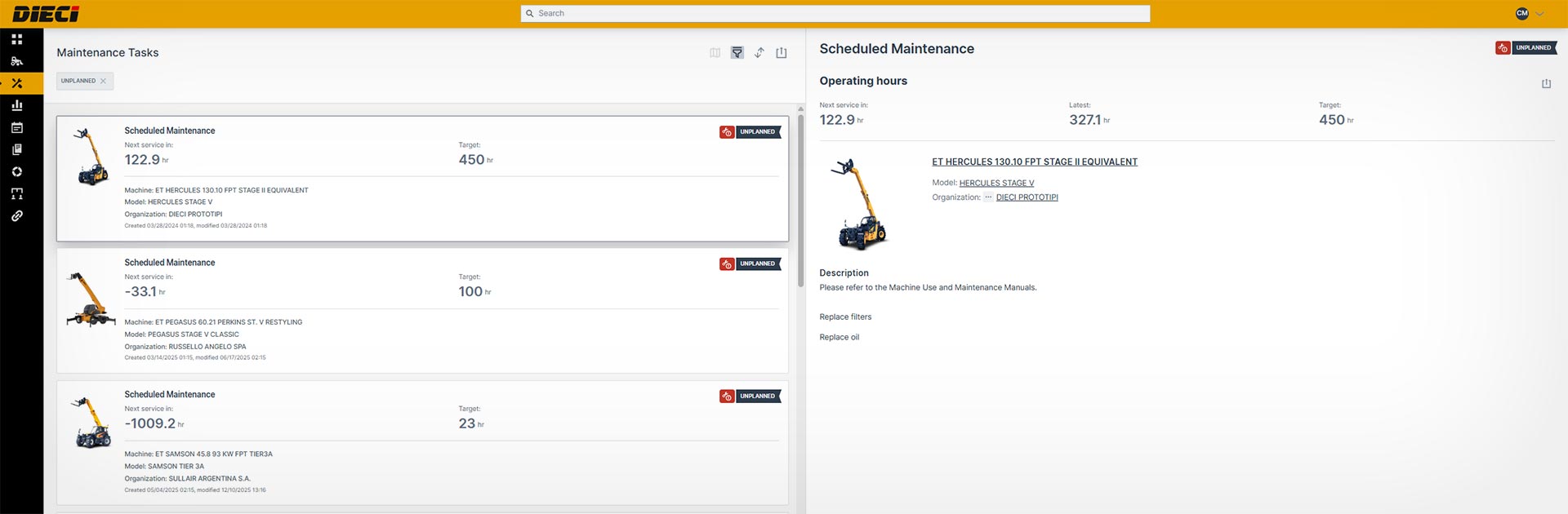Open the bar chart reports icon in sidebar
This screenshot has width=1568, height=514.
point(16,105)
